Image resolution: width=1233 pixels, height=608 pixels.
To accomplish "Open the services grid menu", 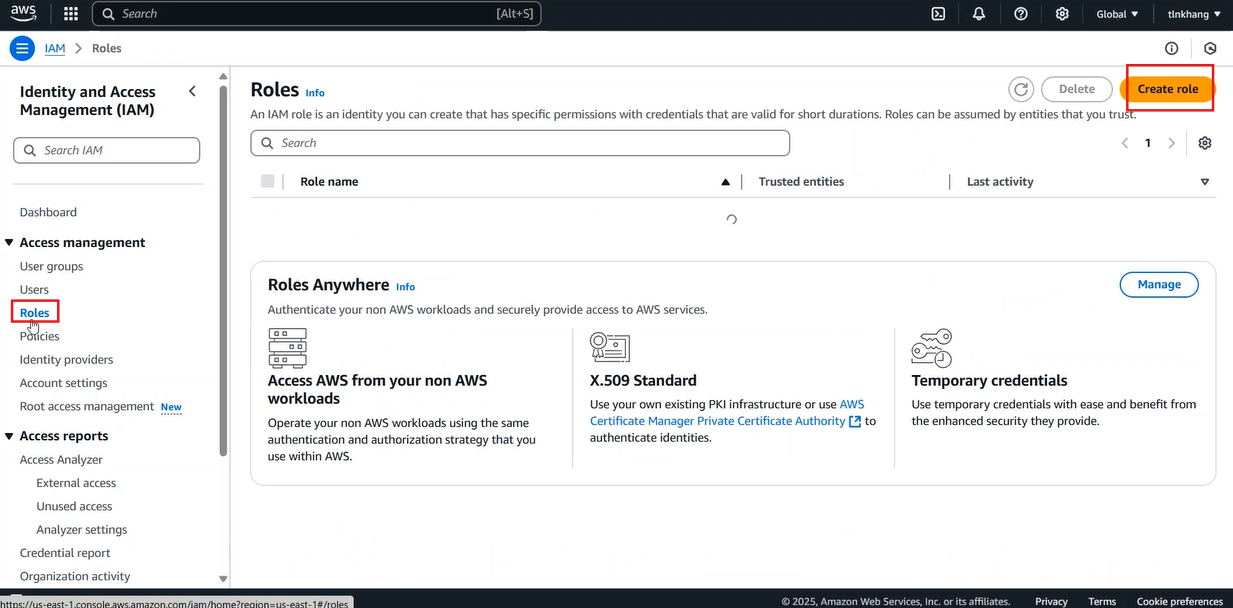I will tap(71, 14).
